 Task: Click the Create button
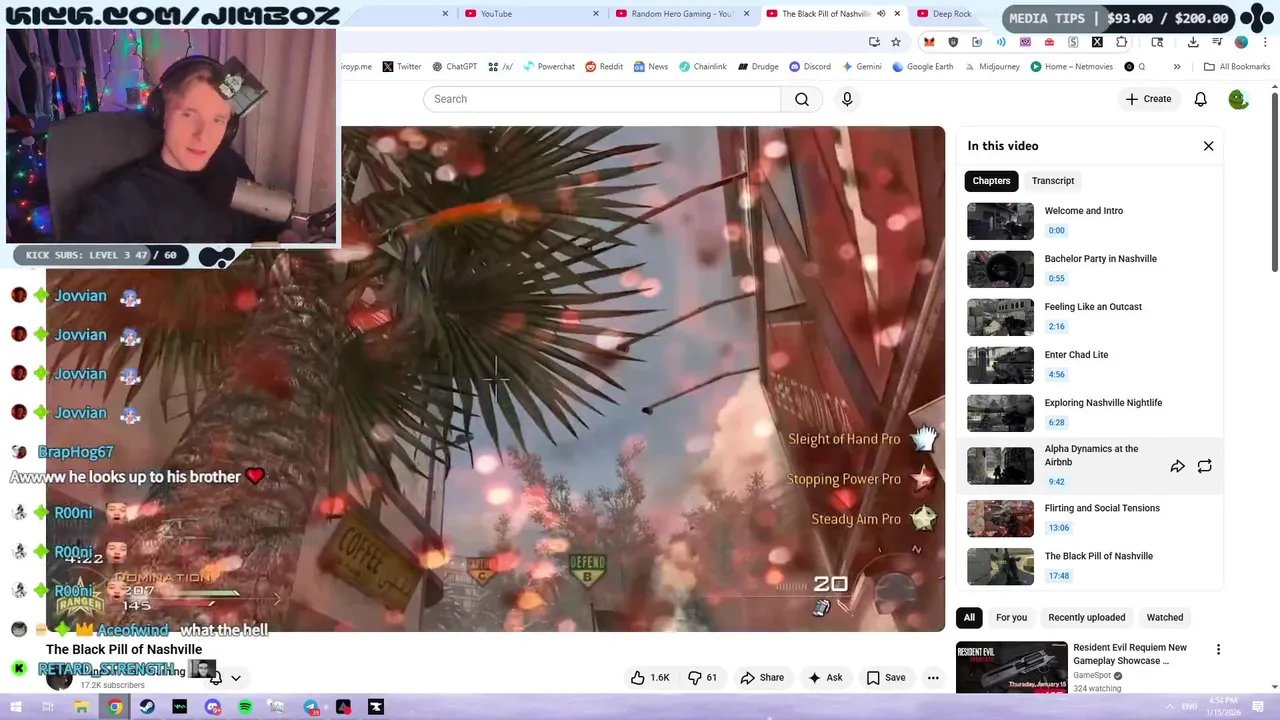pos(1148,99)
